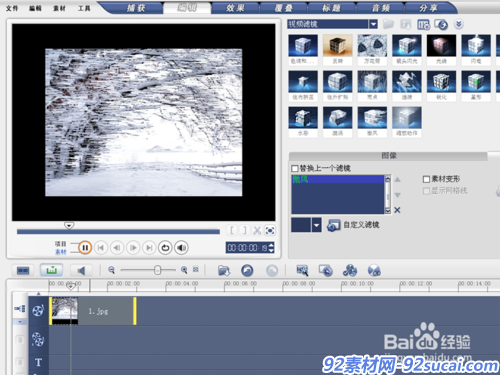
Task: Select the 雨点 rain filter
Action: (x=372, y=86)
